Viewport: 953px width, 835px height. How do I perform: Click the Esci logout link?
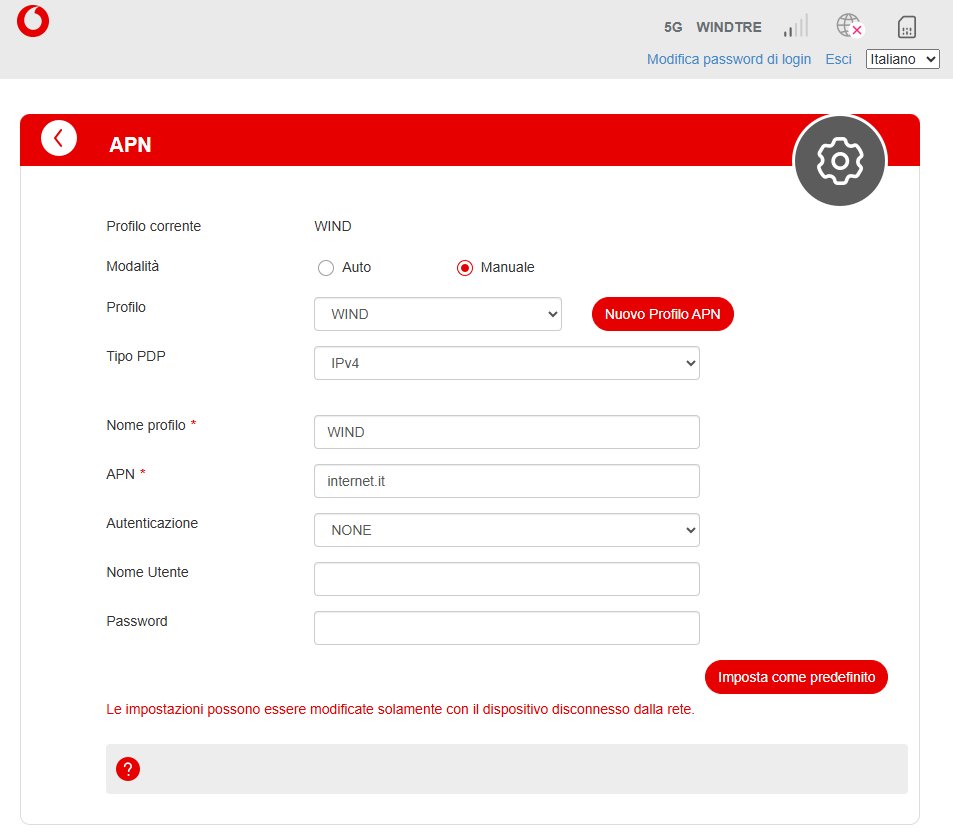tap(838, 60)
